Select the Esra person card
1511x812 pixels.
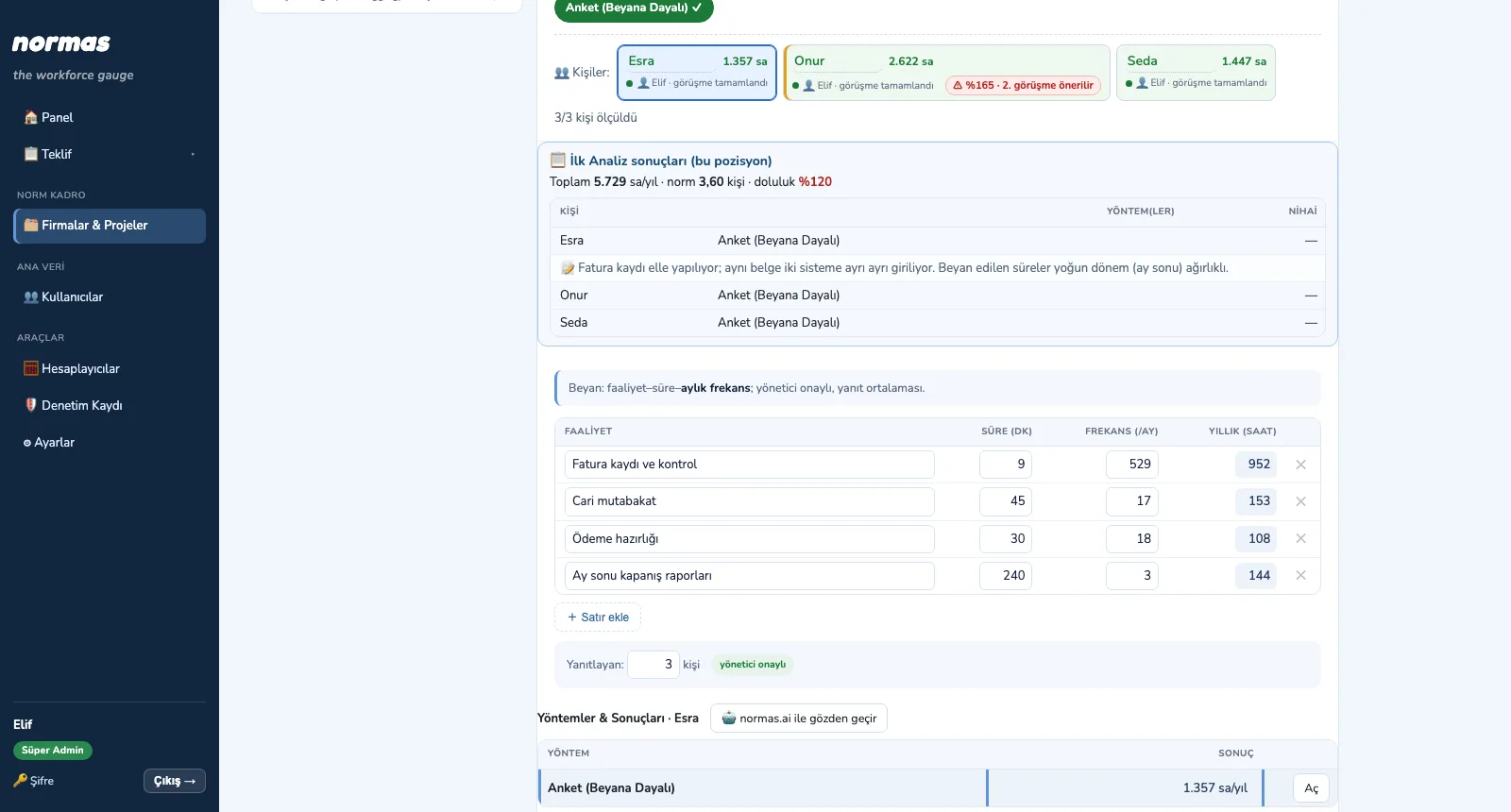[x=697, y=73]
